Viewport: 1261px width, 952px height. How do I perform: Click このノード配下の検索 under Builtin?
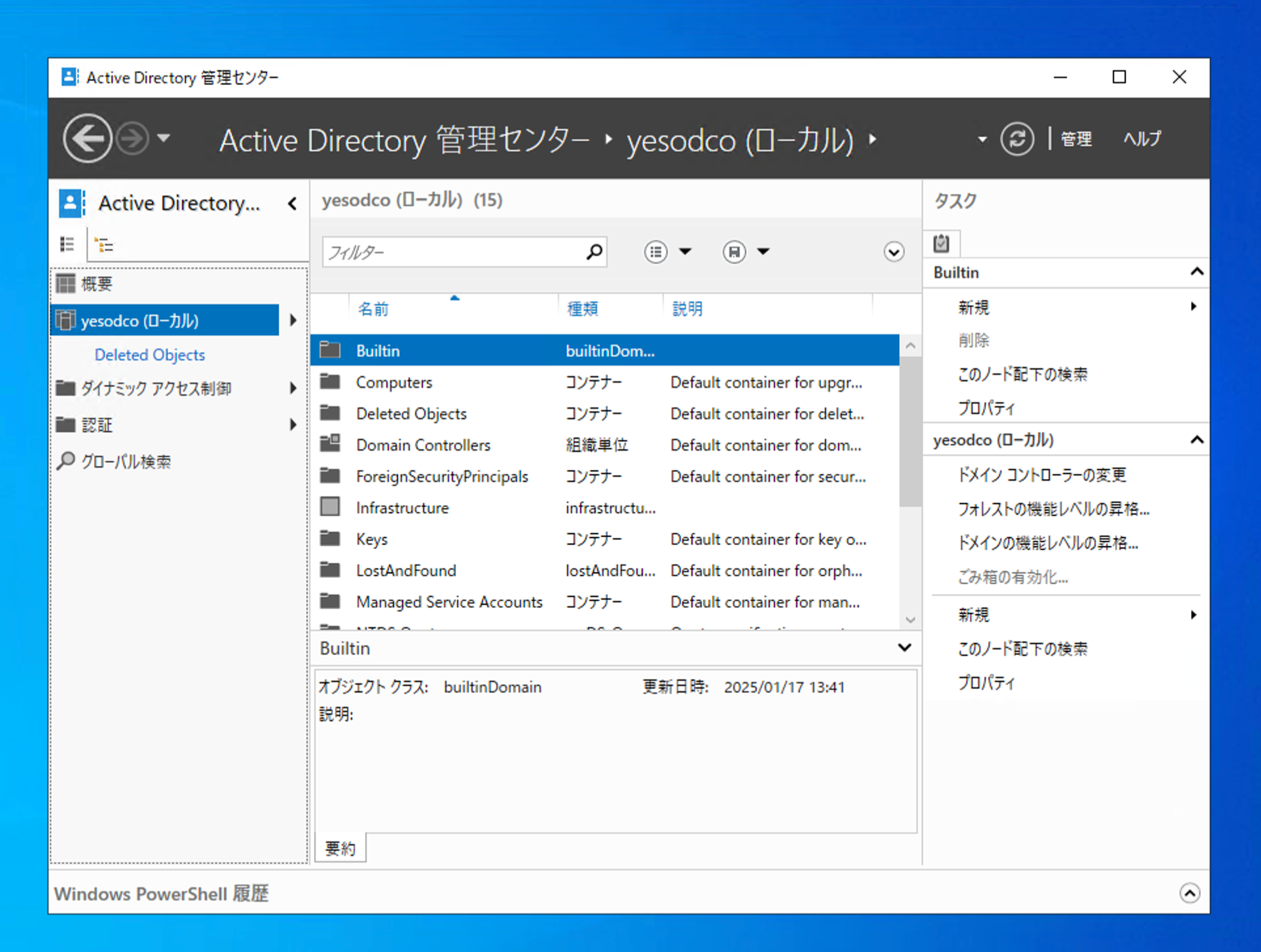[x=1021, y=374]
